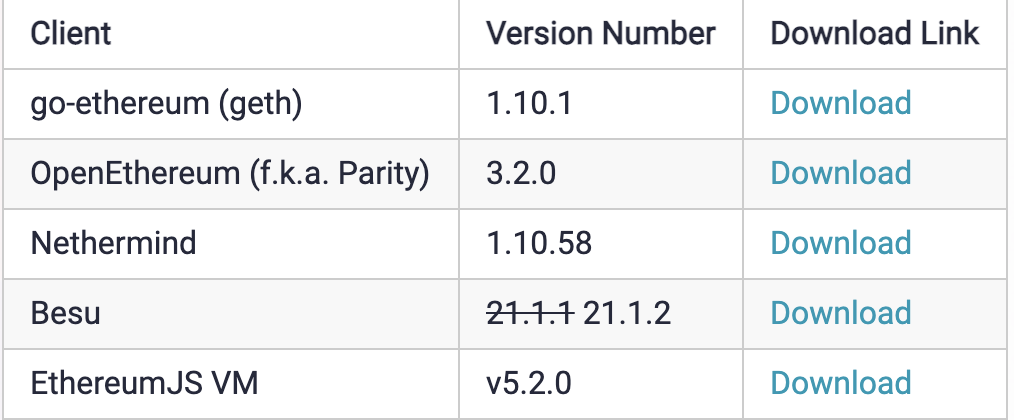
Task: Click the EthereumJS VM Download link
Action: click(x=840, y=383)
